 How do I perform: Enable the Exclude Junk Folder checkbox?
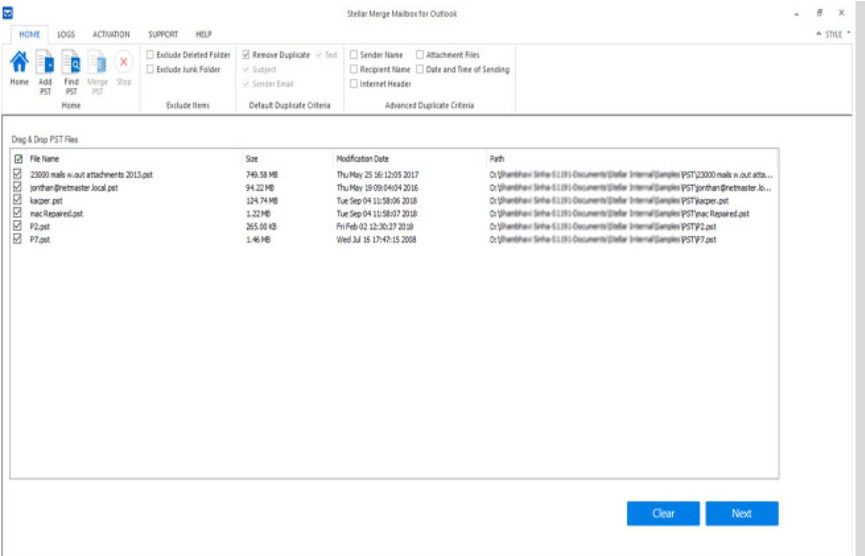pos(150,70)
